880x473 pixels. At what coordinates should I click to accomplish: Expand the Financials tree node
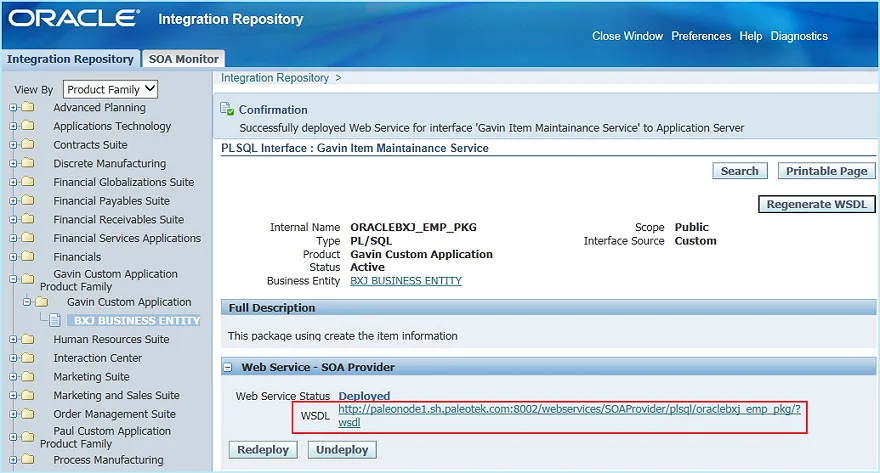[x=13, y=257]
